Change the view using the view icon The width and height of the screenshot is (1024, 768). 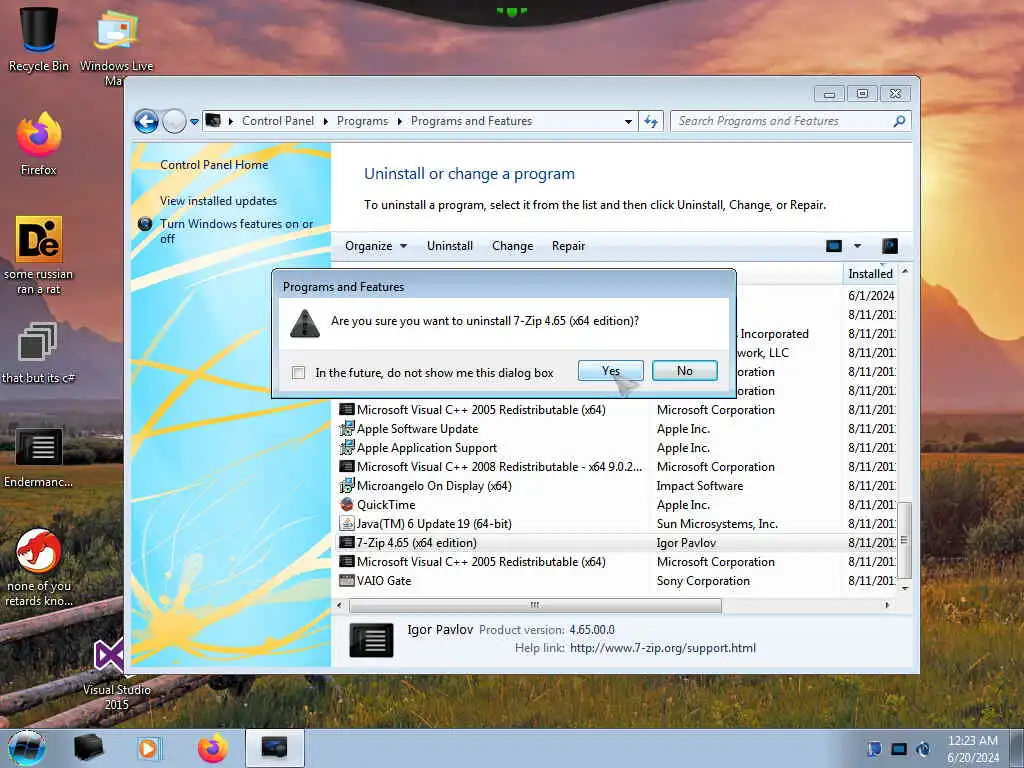pos(833,246)
